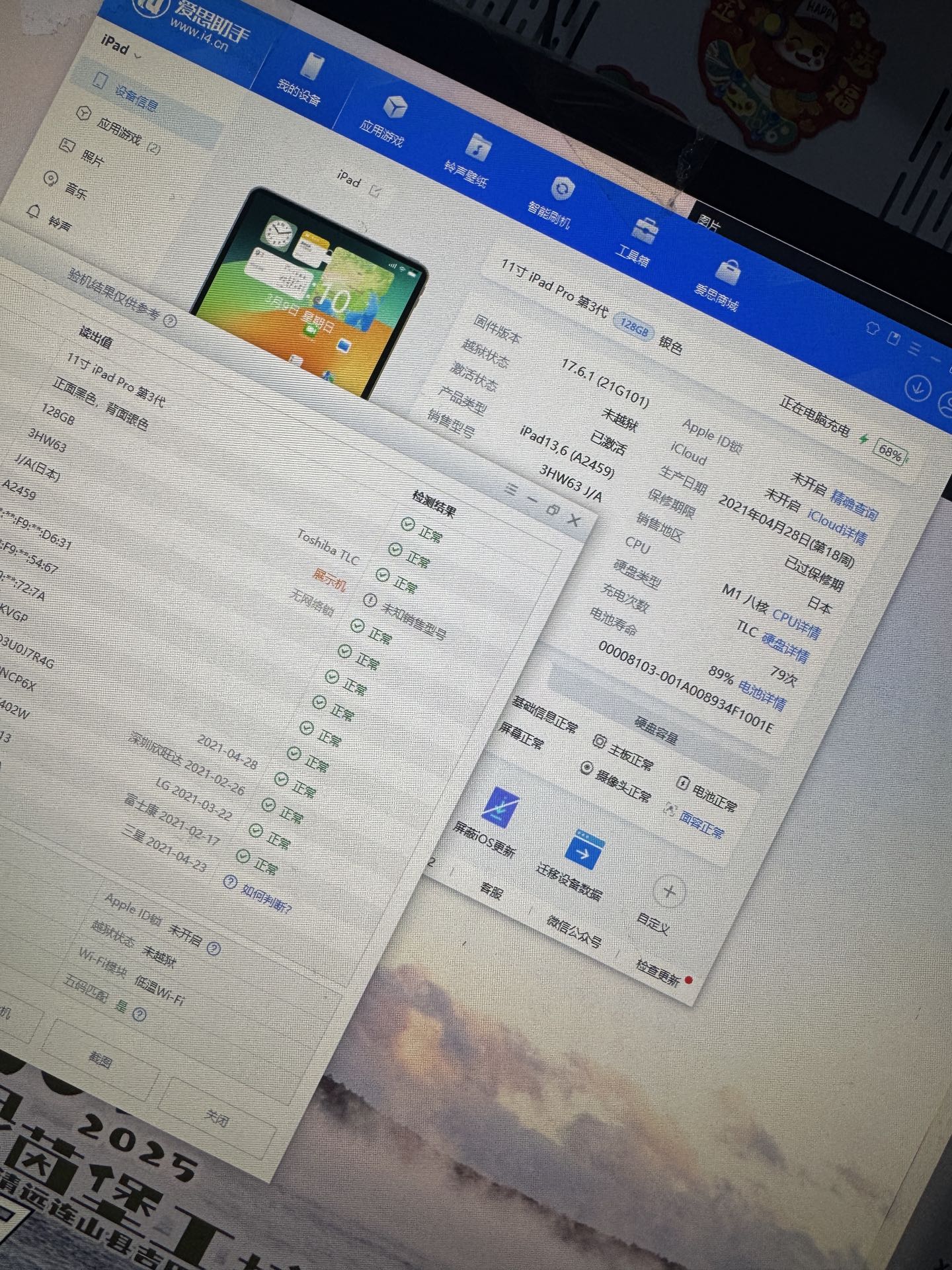Image resolution: width=952 pixels, height=1270 pixels.
Task: Select 音乐 in the left sidebar
Action: (66, 187)
